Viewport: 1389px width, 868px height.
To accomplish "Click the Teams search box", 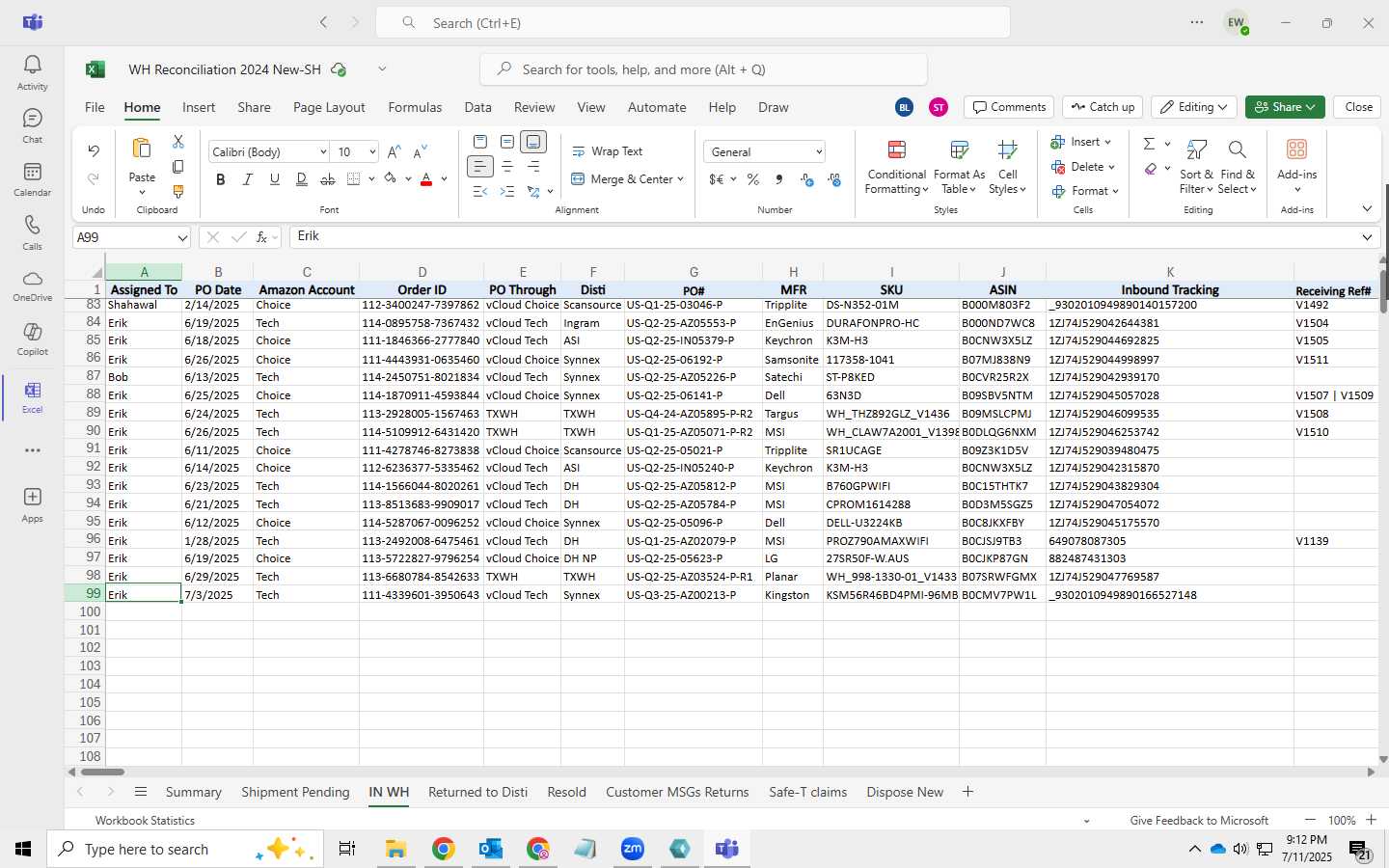I will [x=693, y=22].
